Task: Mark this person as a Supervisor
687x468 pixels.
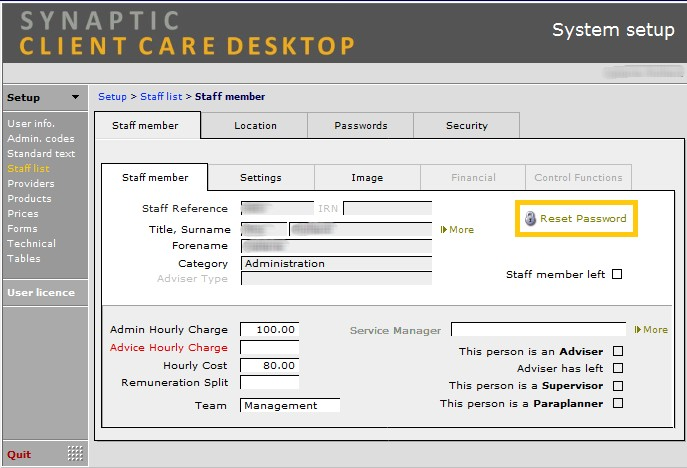Action: (x=618, y=386)
